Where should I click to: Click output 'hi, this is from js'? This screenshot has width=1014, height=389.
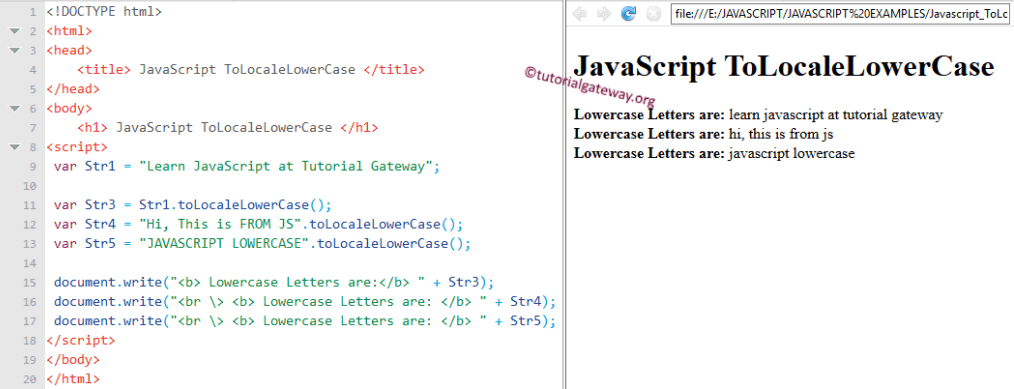(781, 134)
